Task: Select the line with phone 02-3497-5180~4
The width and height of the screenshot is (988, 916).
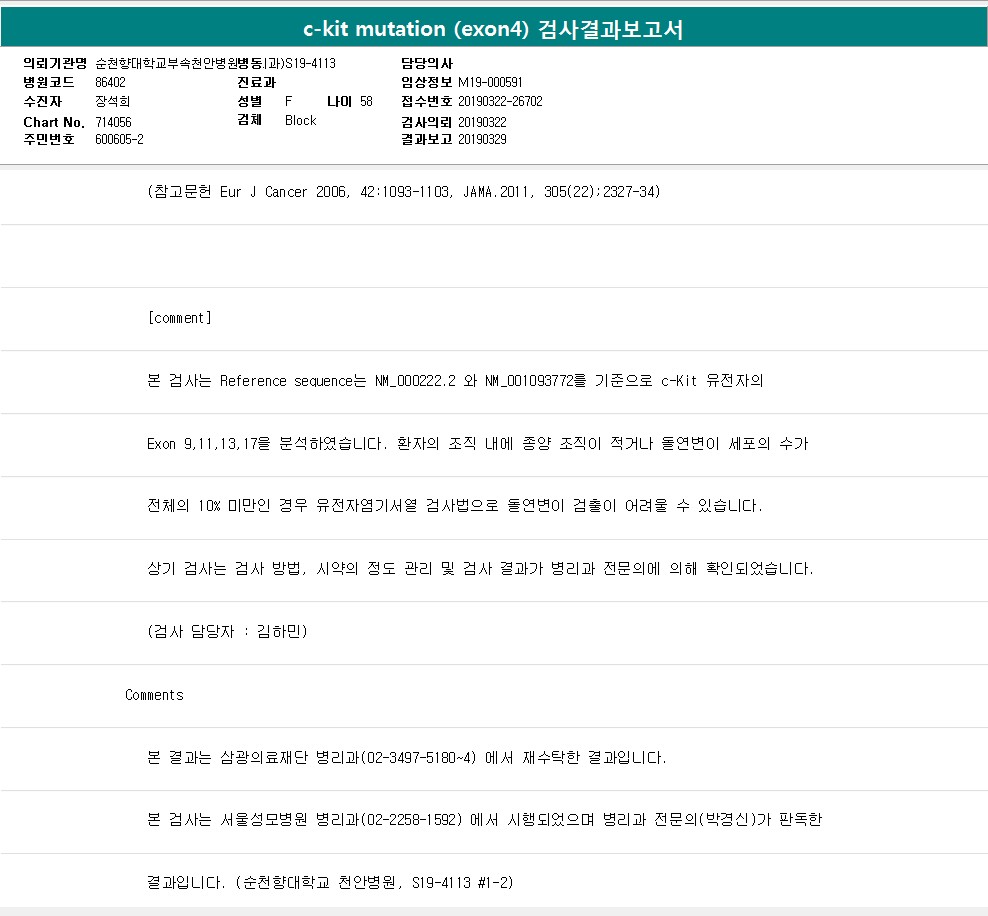Action: (x=406, y=757)
